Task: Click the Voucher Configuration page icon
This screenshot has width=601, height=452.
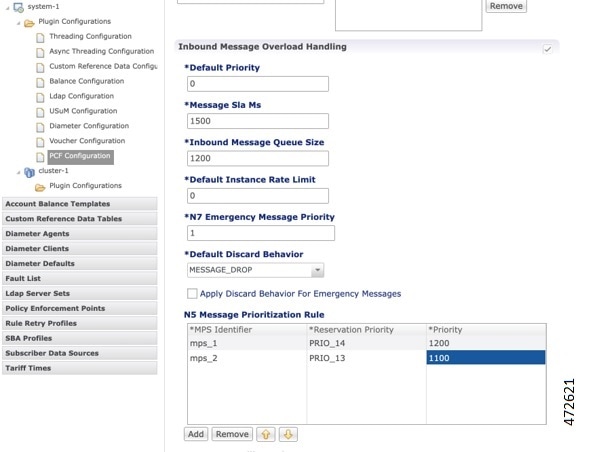Action: pos(41,141)
